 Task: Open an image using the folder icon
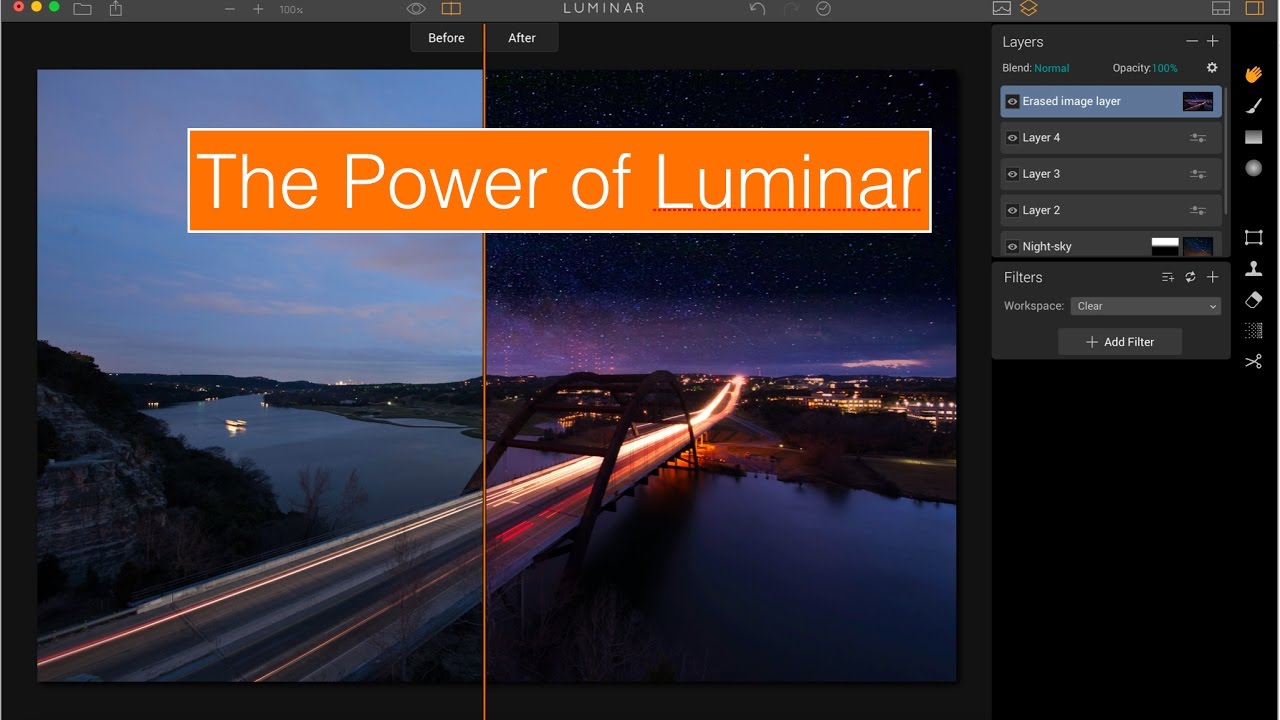point(82,8)
